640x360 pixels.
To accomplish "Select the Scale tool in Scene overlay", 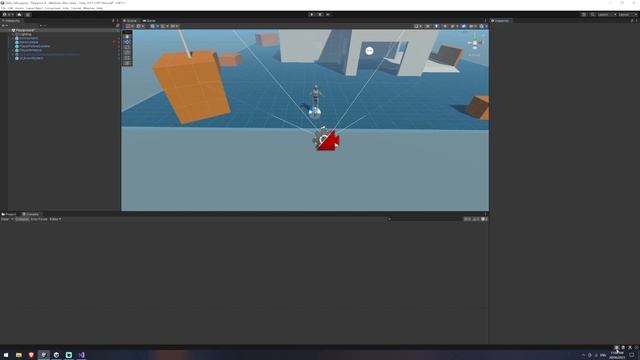I will tap(127, 53).
